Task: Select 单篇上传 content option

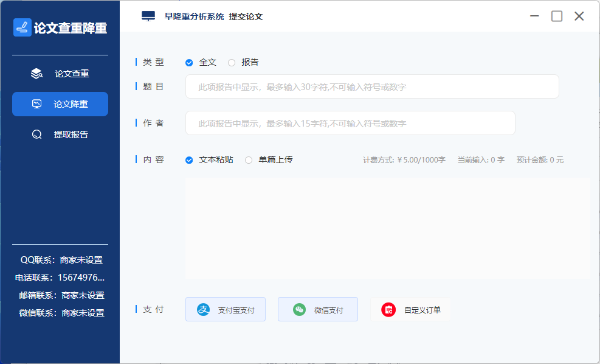Action: [249, 160]
